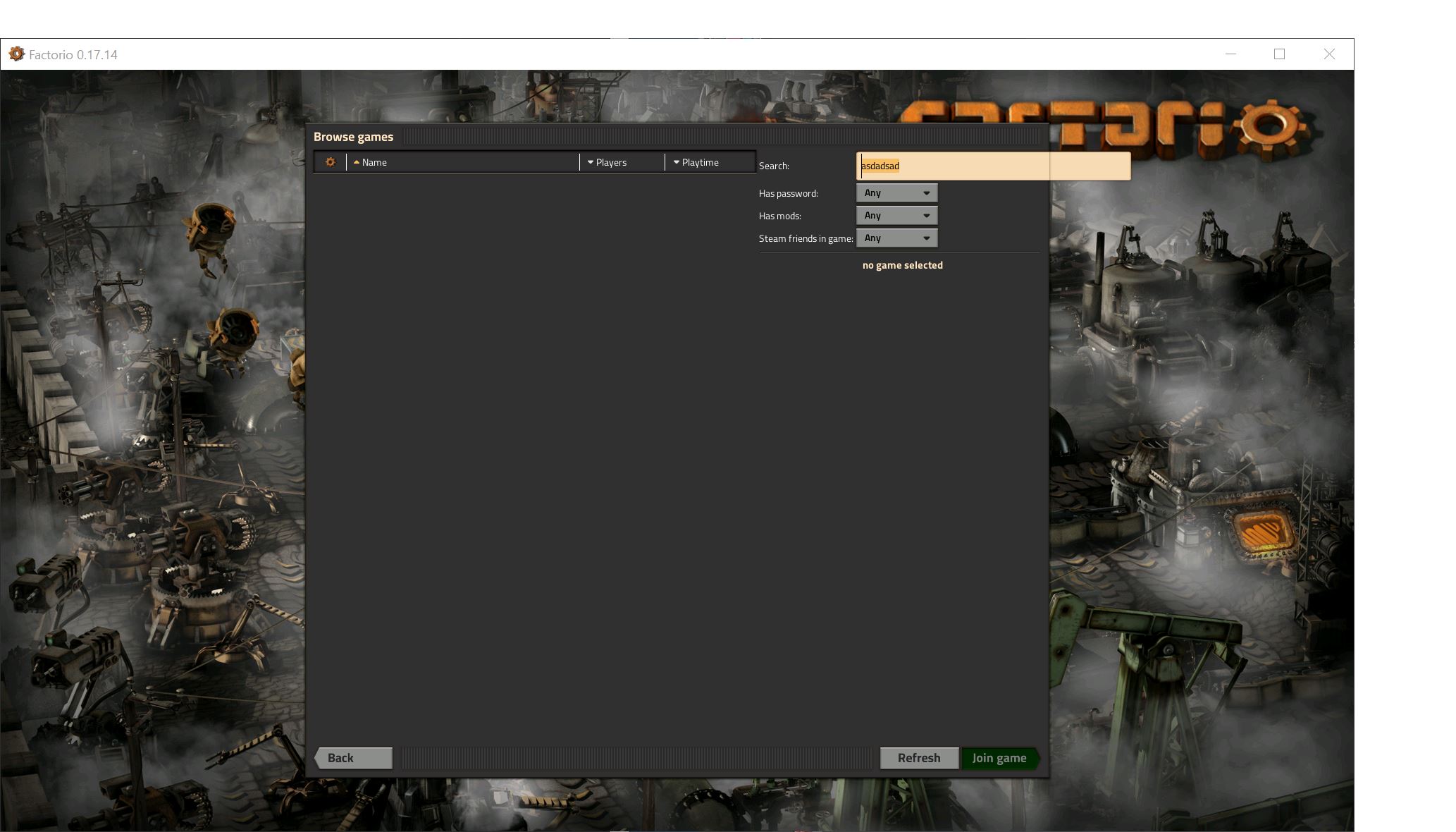The width and height of the screenshot is (1456, 832).
Task: Click the Search text field
Action: pos(994,166)
